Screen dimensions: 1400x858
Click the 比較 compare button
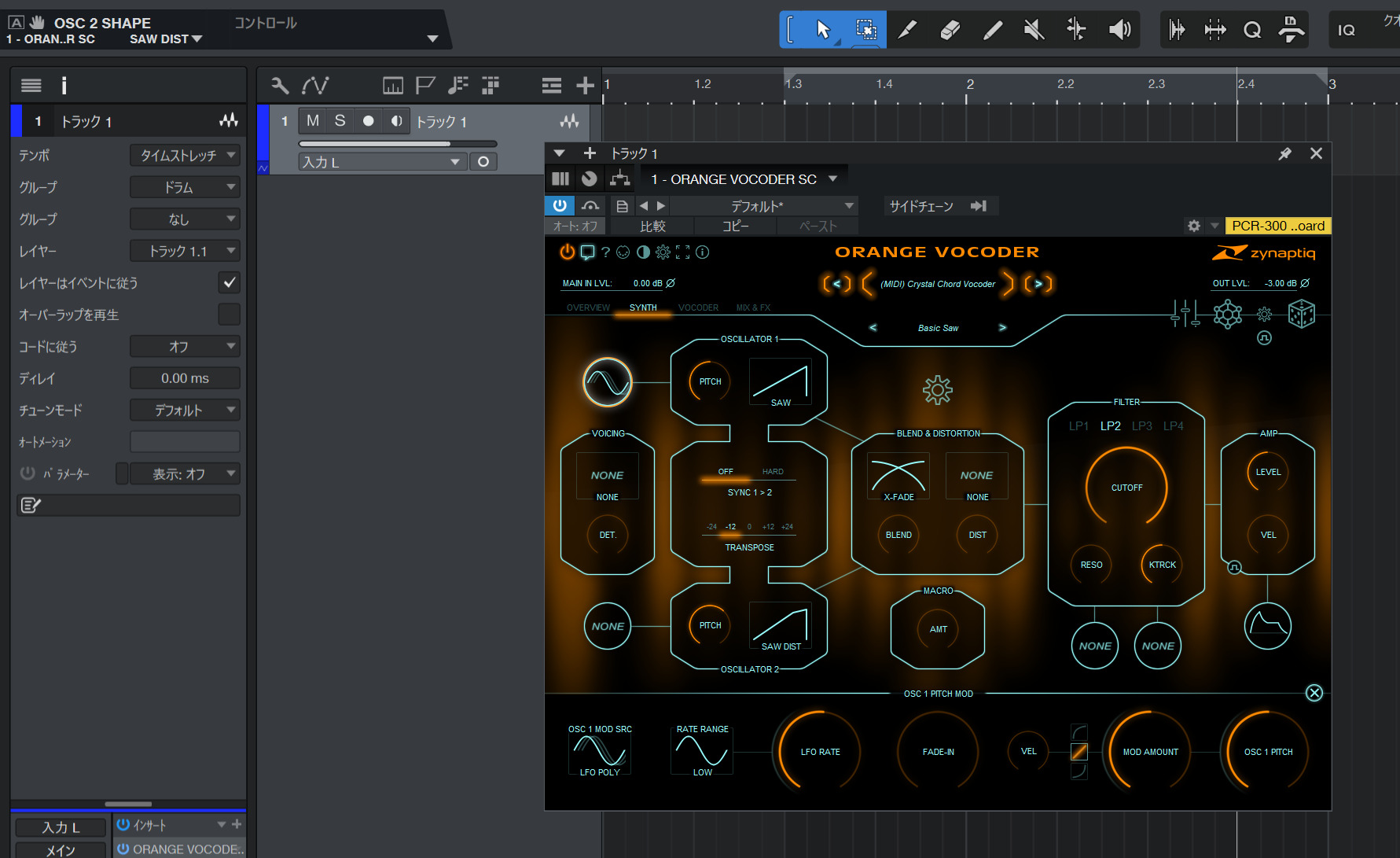pos(652,226)
